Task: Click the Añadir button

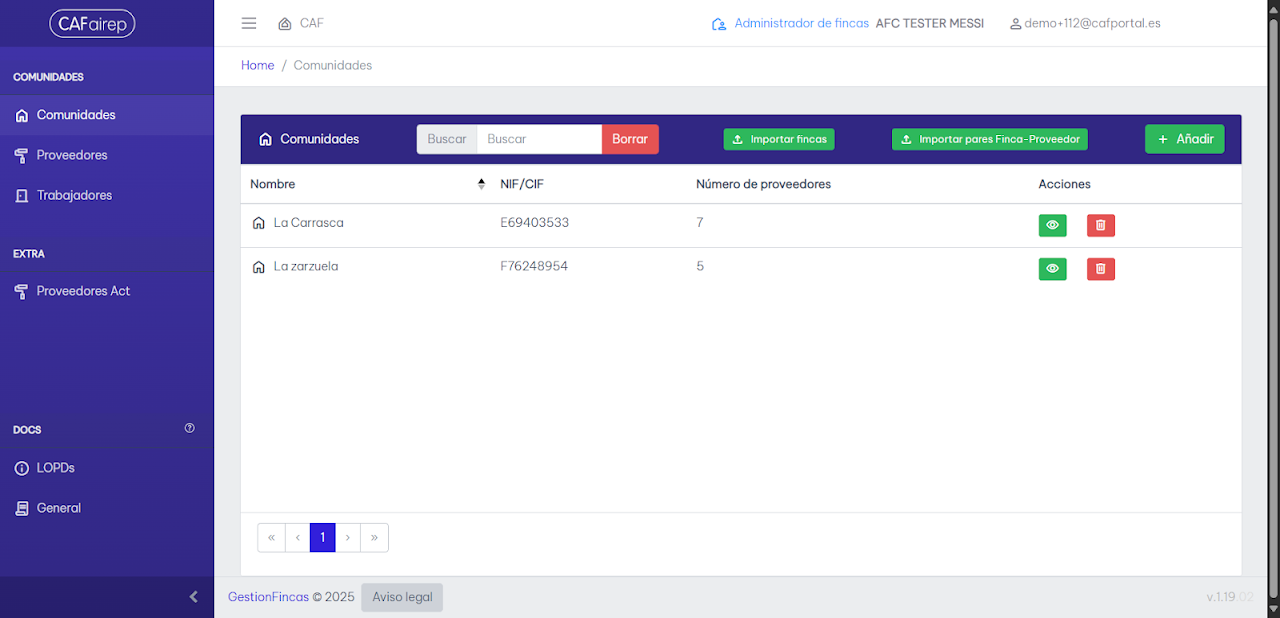Action: click(1185, 139)
